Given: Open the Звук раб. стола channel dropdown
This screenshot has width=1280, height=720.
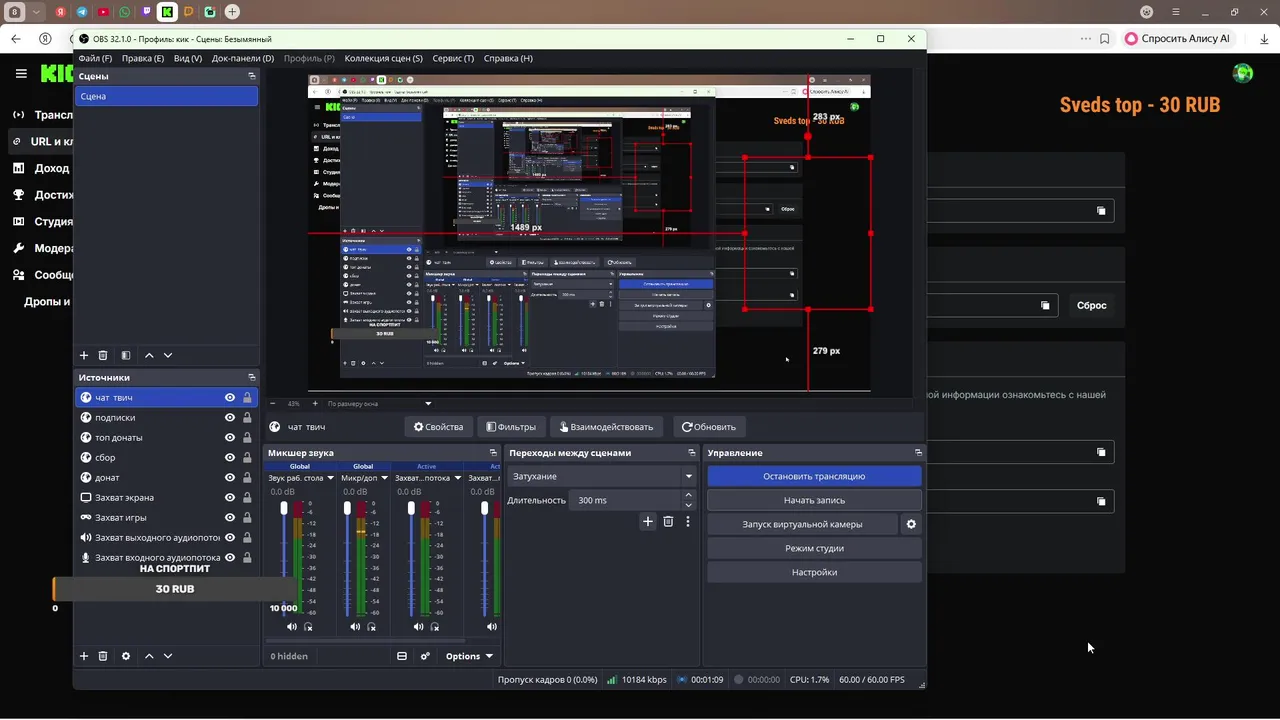Looking at the screenshot, I should tap(331, 478).
